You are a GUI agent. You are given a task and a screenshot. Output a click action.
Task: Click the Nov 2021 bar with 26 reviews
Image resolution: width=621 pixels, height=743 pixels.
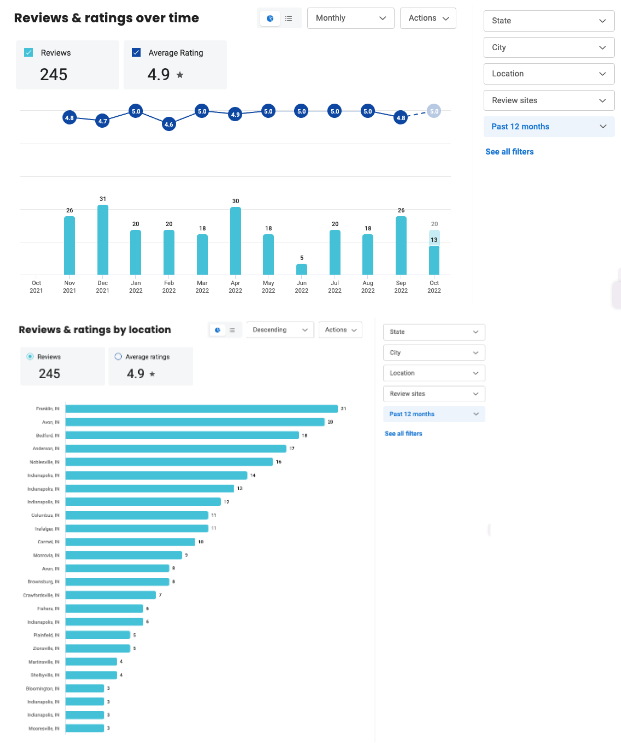[70, 245]
